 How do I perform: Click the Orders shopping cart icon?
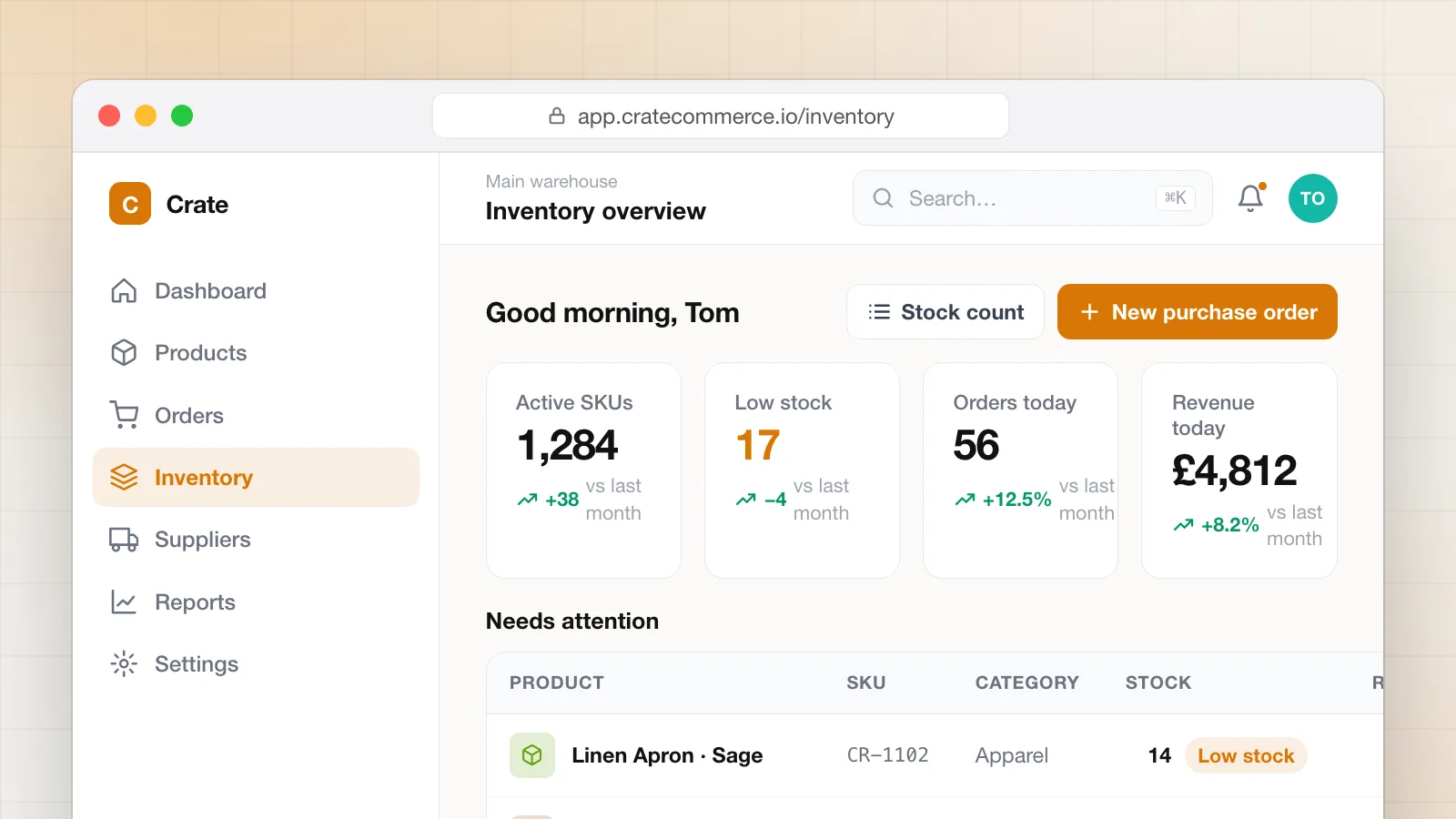pyautogui.click(x=124, y=415)
